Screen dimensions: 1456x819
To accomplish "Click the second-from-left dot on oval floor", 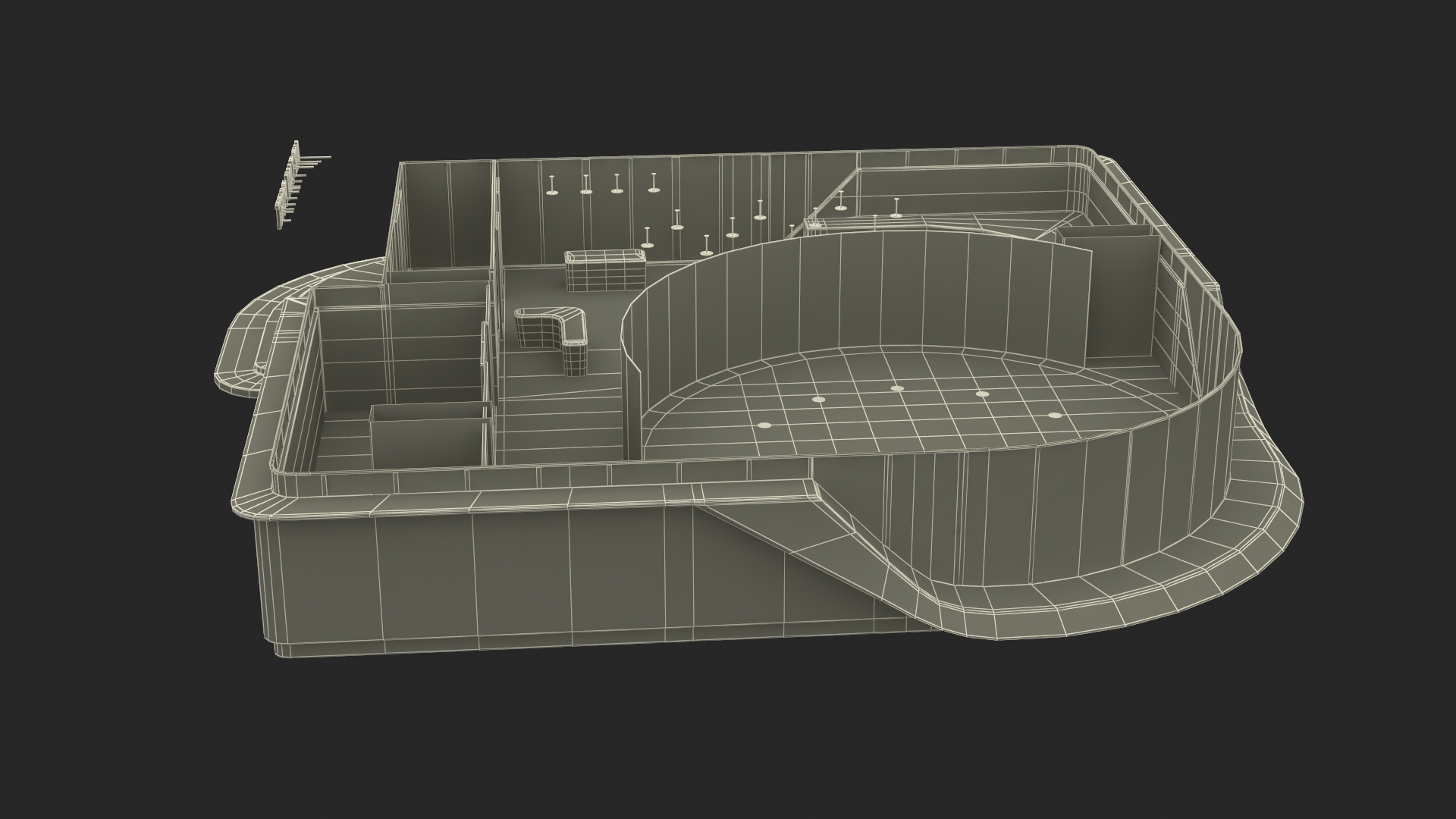I will tap(817, 399).
